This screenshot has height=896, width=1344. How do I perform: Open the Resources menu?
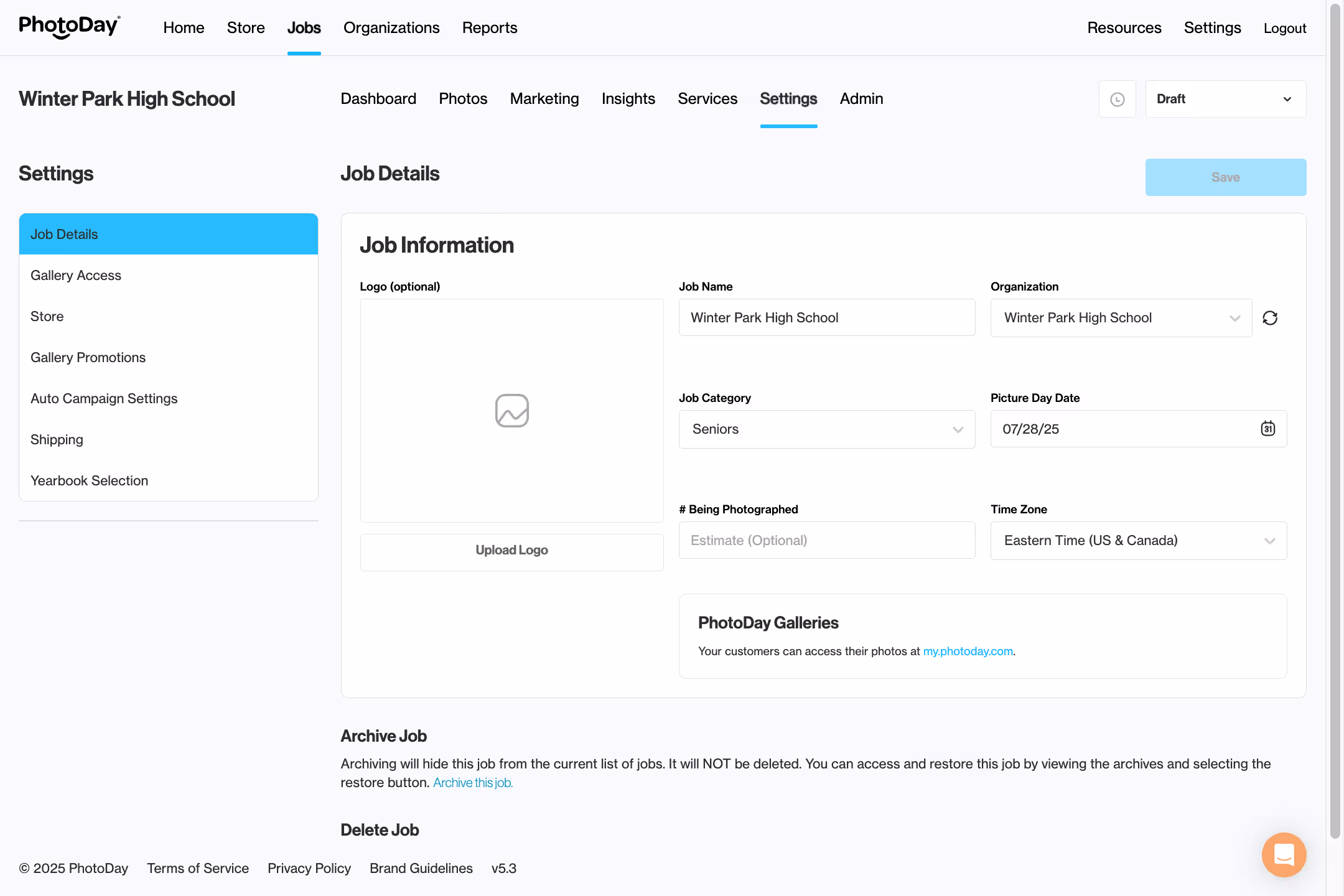1124,28
